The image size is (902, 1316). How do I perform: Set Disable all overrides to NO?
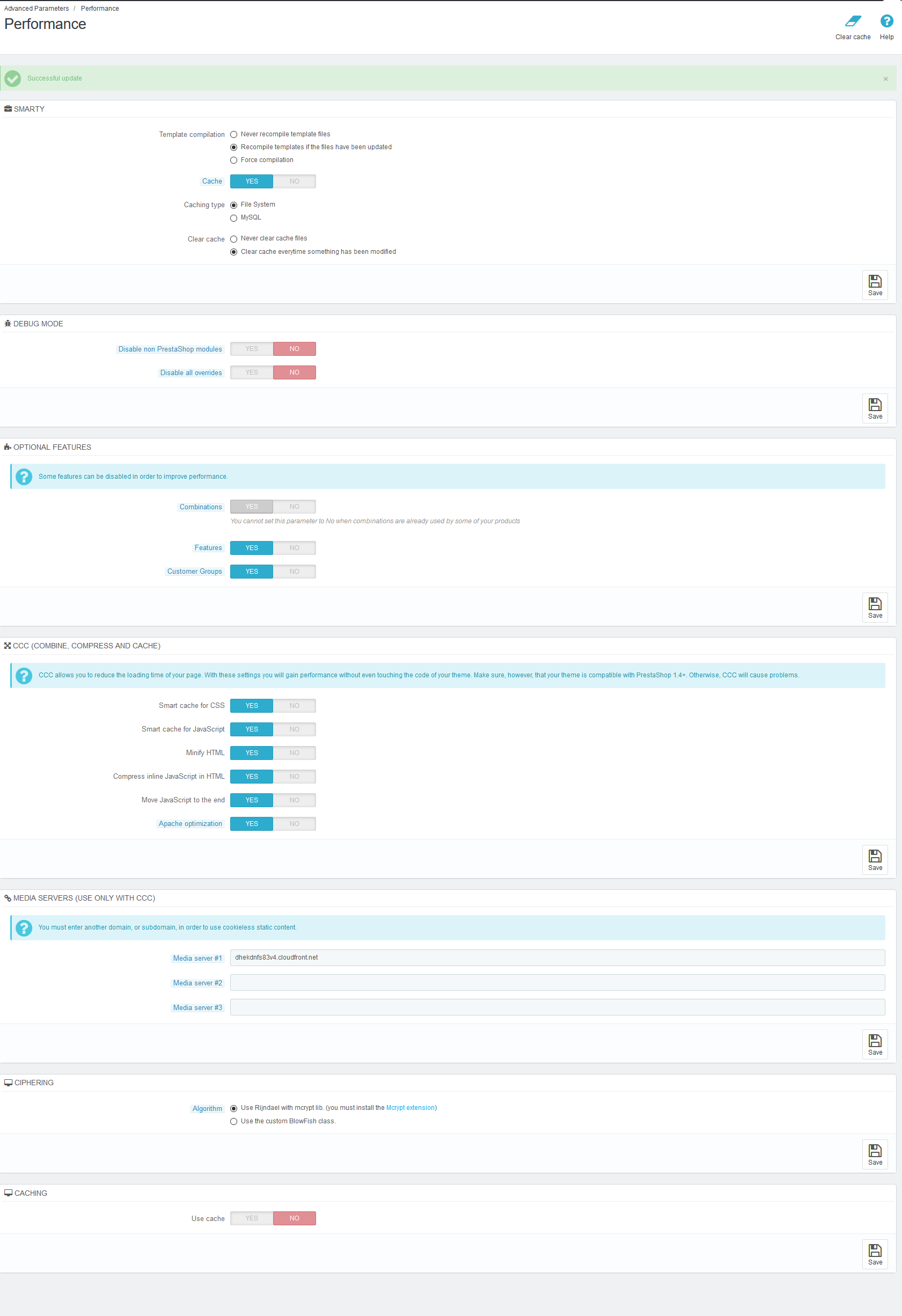[295, 372]
